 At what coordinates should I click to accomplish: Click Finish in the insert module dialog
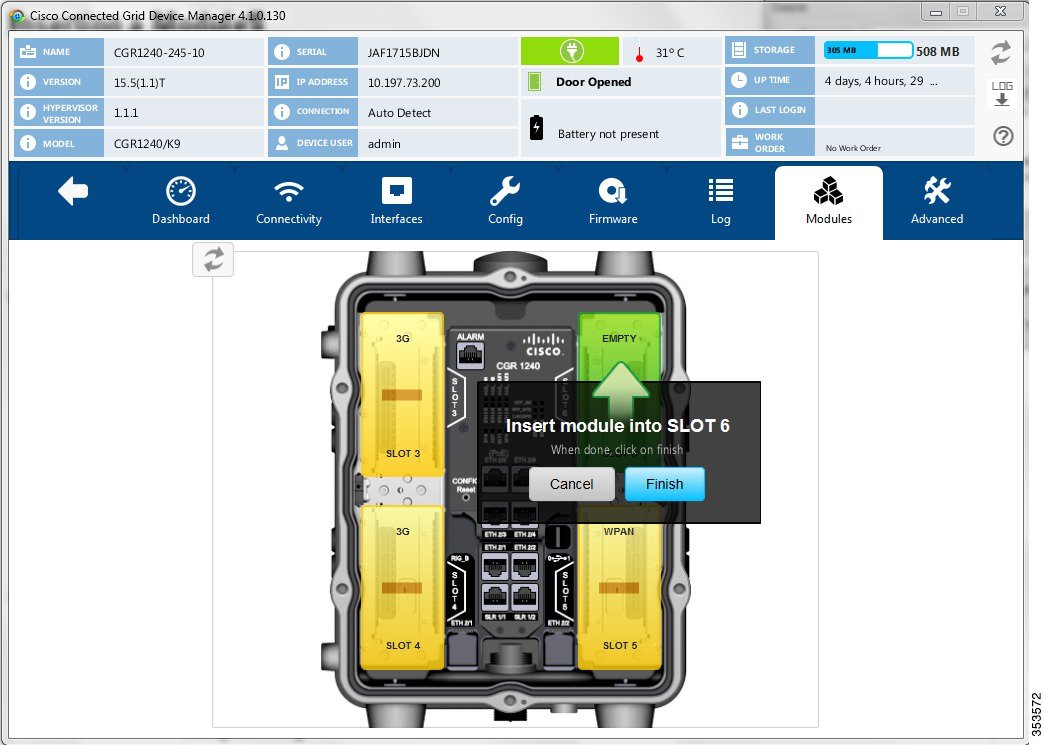[x=664, y=484]
